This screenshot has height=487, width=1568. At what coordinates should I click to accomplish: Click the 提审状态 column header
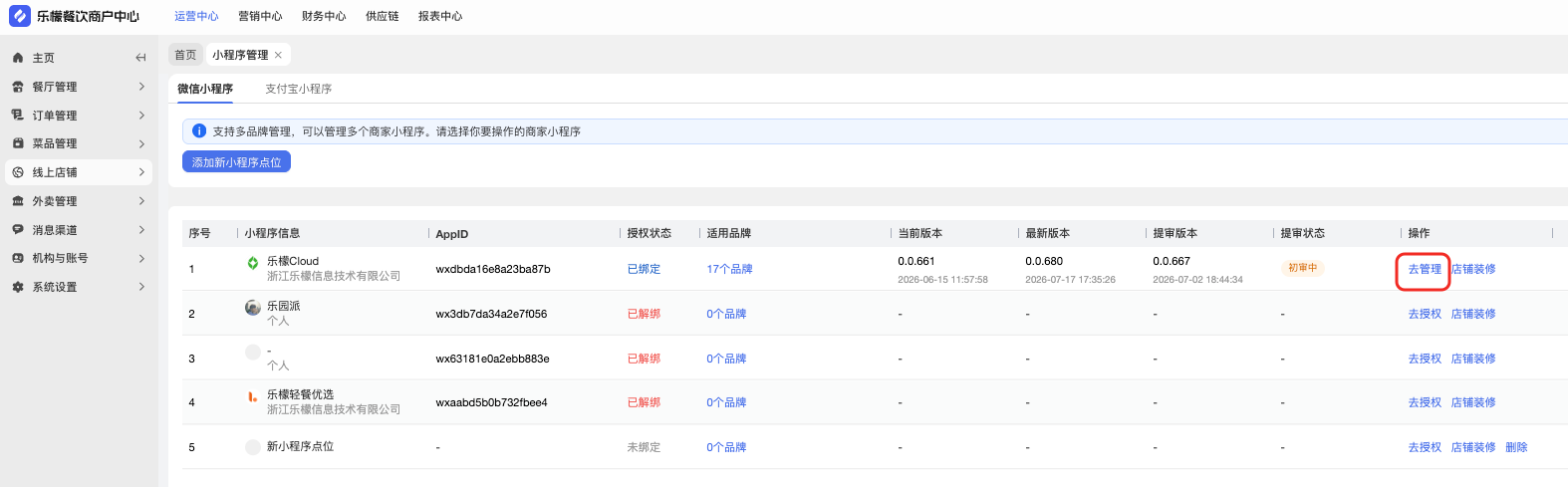(x=1302, y=233)
